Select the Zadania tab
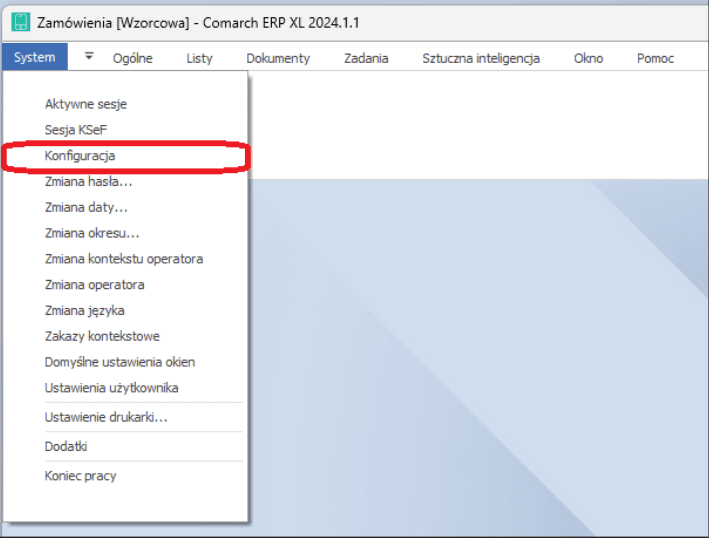 click(x=366, y=58)
